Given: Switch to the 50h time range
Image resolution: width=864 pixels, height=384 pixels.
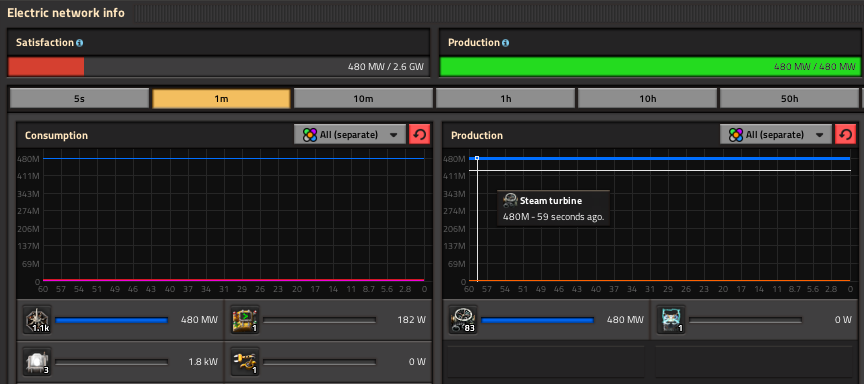Looking at the screenshot, I should coord(789,99).
